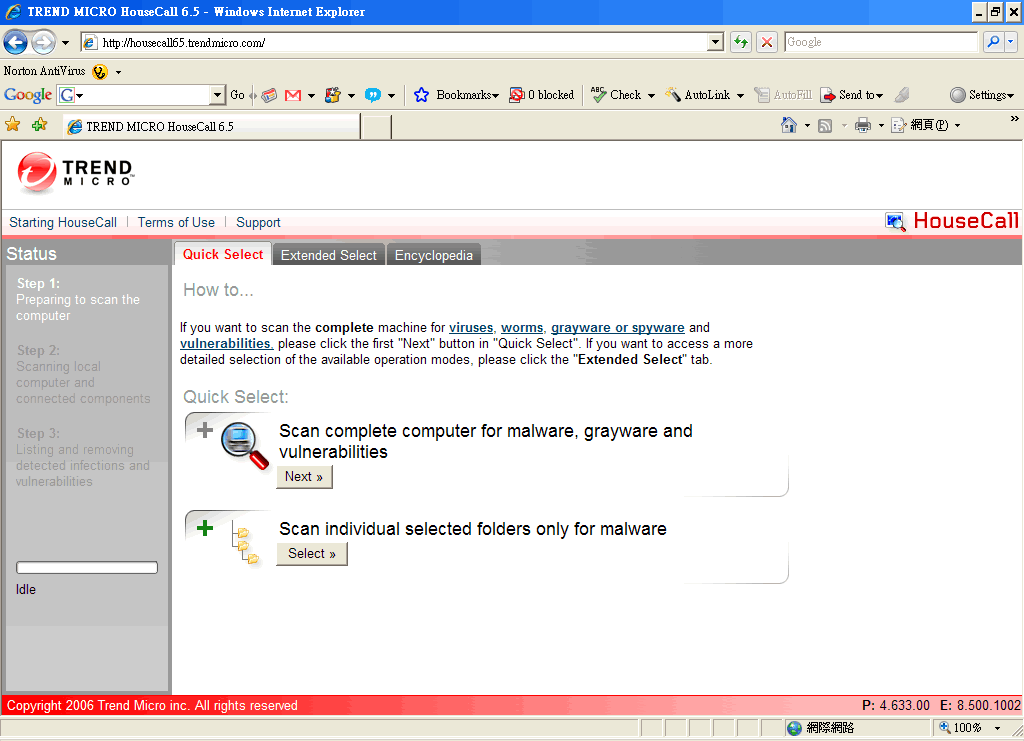Follow the 'viruses' hyperlink

click(x=471, y=328)
